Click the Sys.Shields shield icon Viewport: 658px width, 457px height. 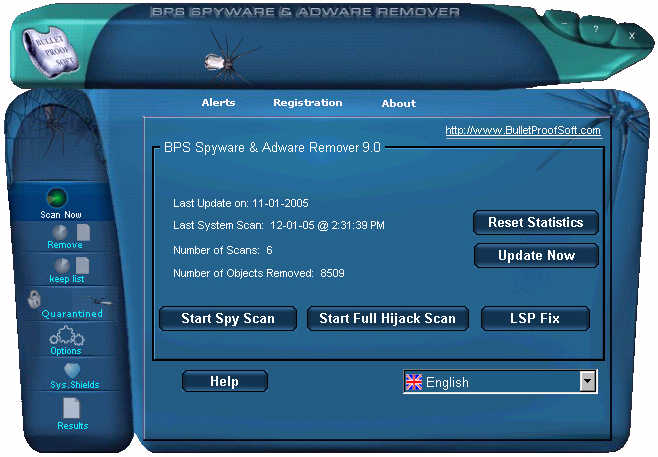tap(72, 371)
